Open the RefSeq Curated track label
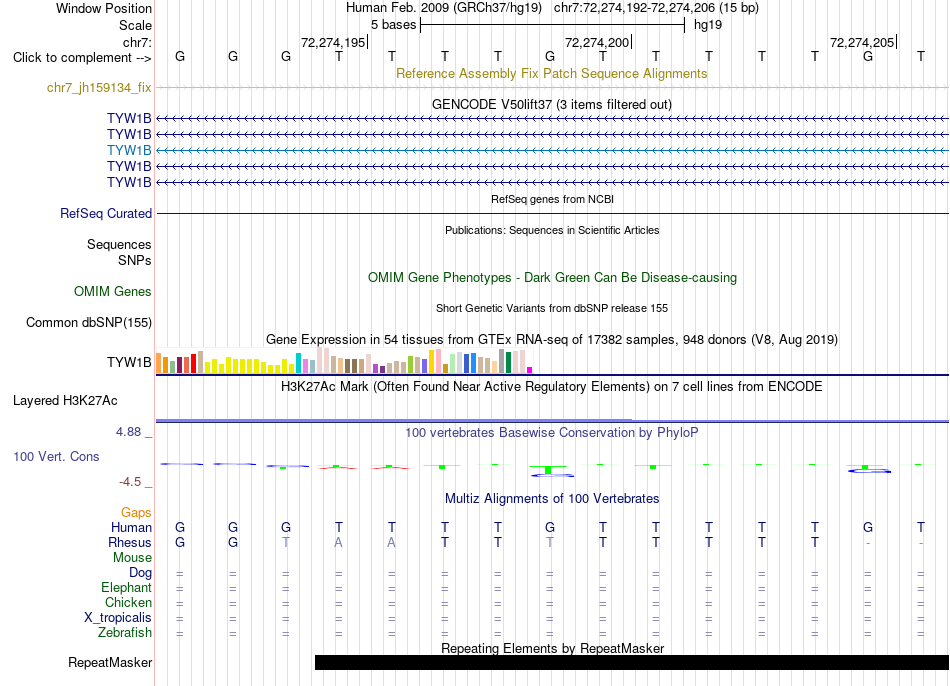The image size is (950, 686). pyautogui.click(x=106, y=213)
